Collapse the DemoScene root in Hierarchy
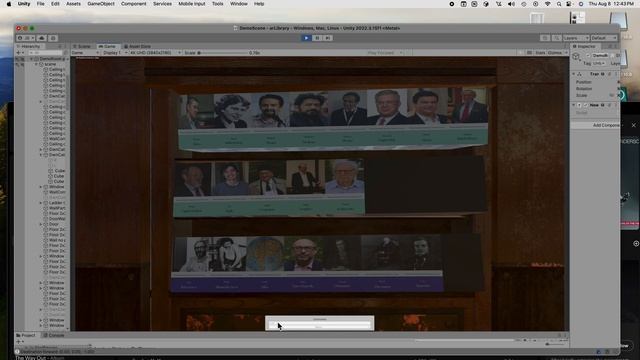The width and height of the screenshot is (640, 360). pos(31,59)
